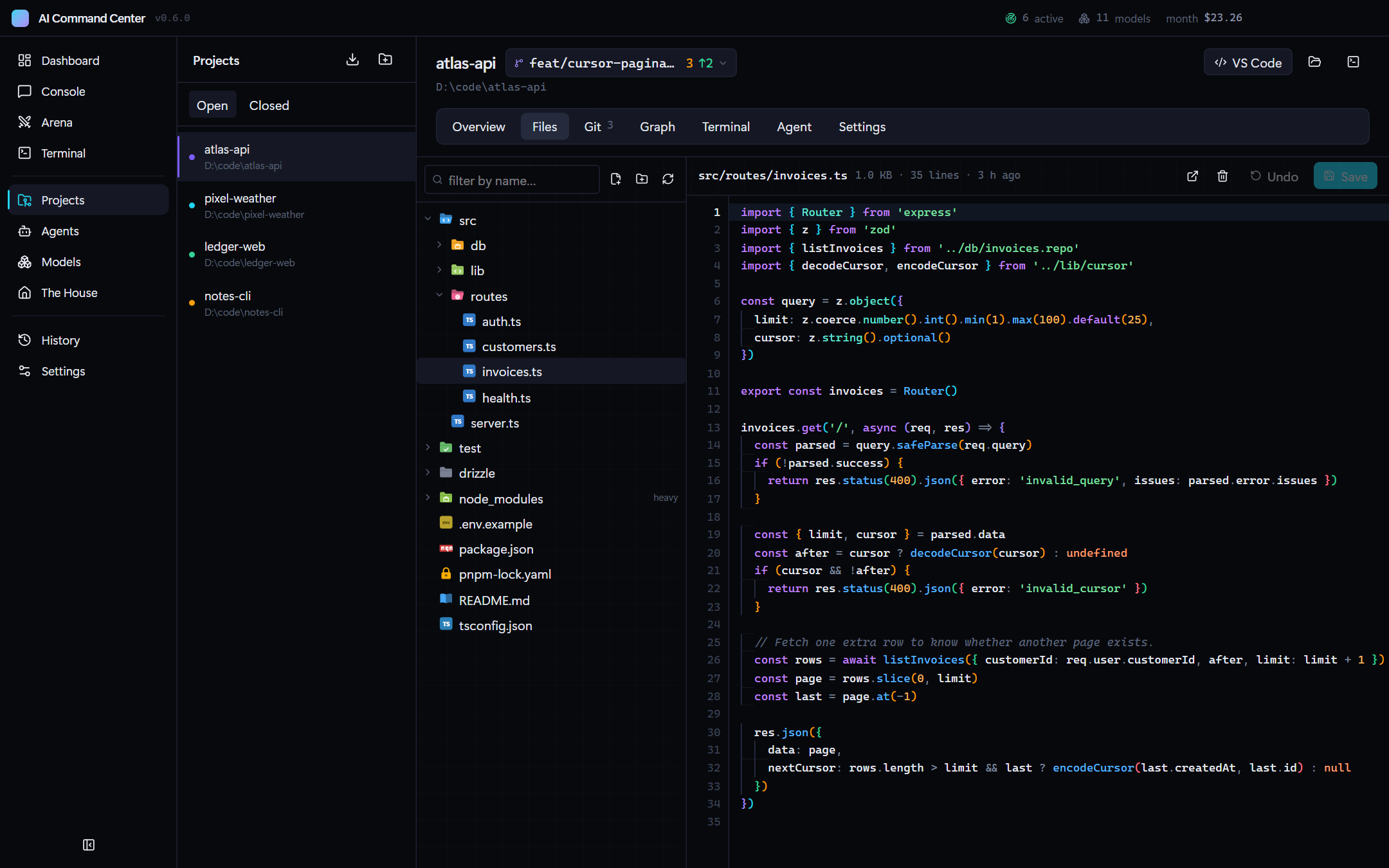Click the filter by name field
The width and height of the screenshot is (1389, 868).
coord(513,180)
